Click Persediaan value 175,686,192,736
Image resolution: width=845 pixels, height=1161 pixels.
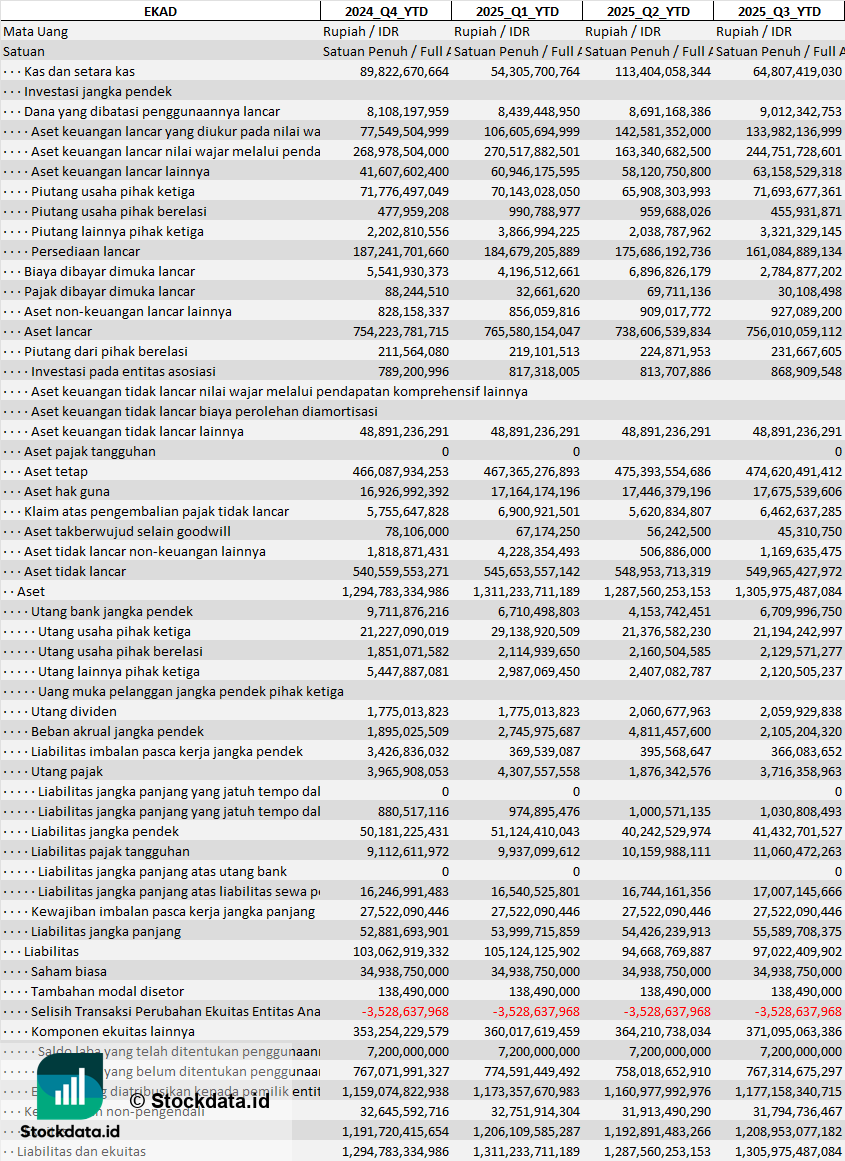663,251
